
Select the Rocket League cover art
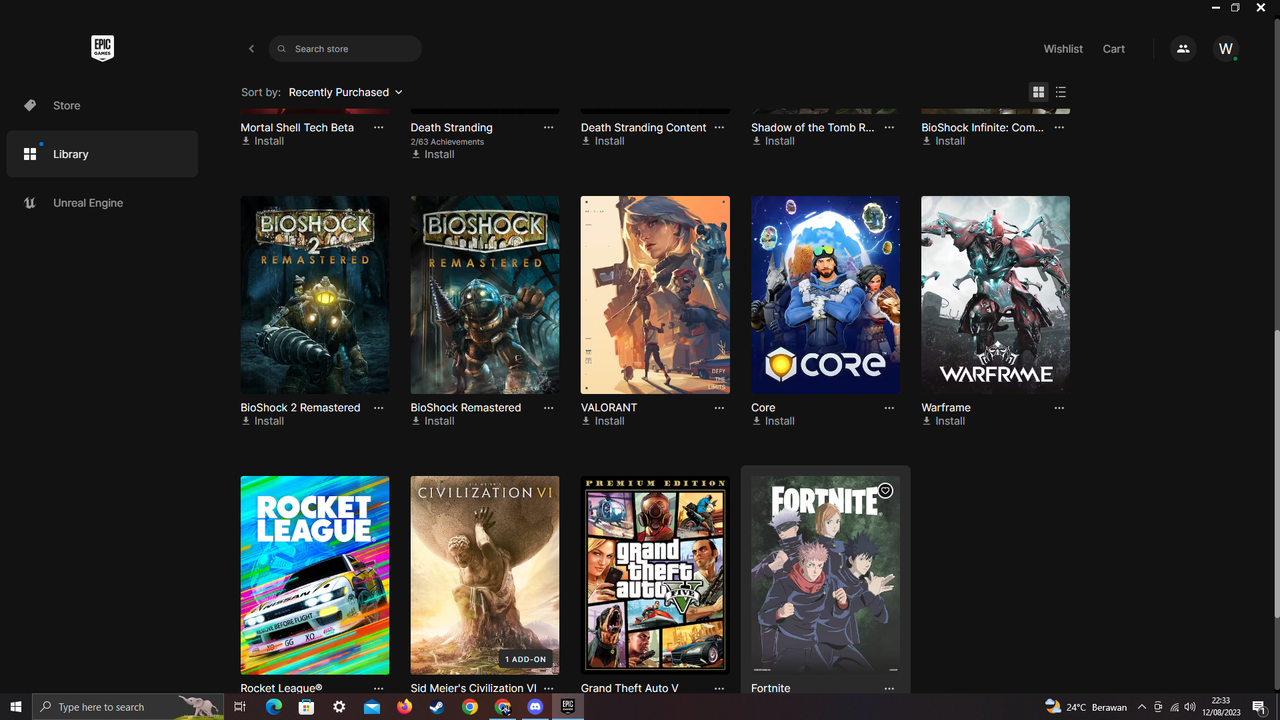[315, 575]
